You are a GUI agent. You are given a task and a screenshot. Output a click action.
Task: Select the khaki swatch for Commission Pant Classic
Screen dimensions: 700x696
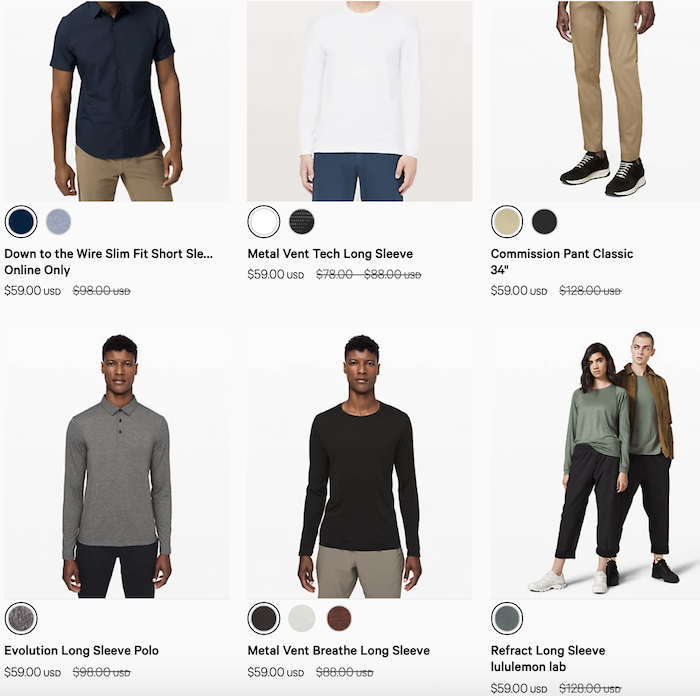(x=507, y=221)
